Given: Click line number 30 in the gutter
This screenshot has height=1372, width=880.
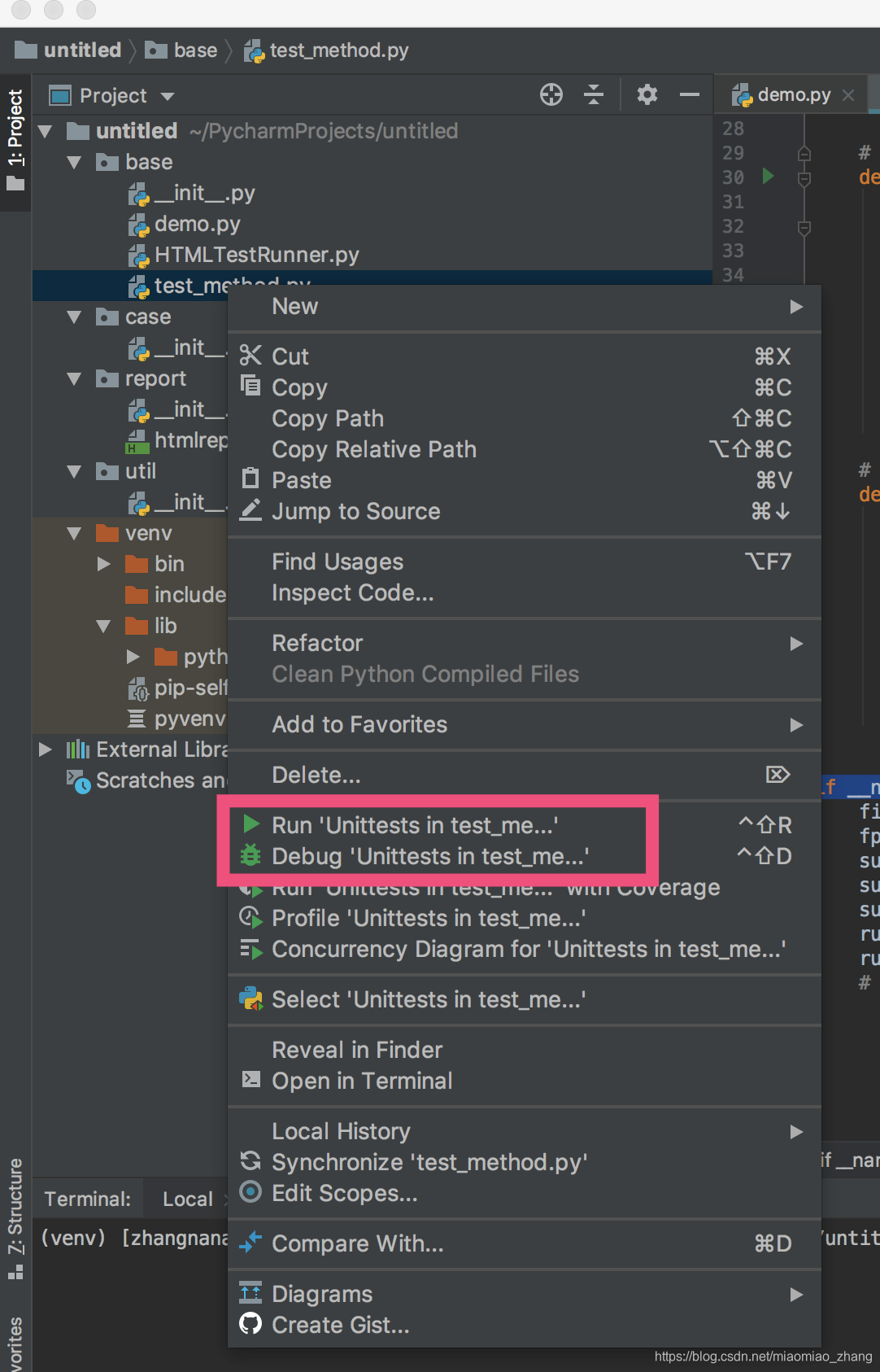Looking at the screenshot, I should [x=733, y=177].
